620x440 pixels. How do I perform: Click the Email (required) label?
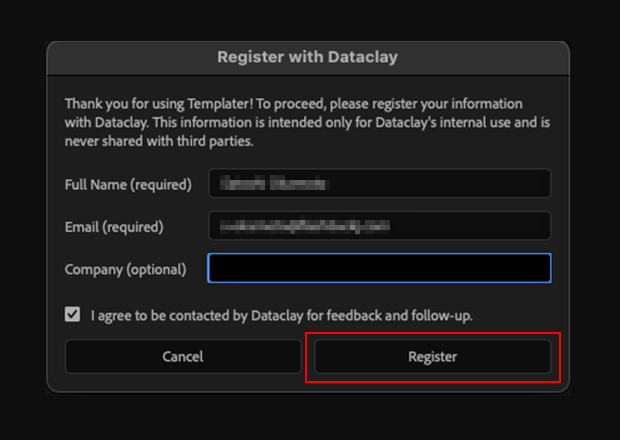pos(113,227)
